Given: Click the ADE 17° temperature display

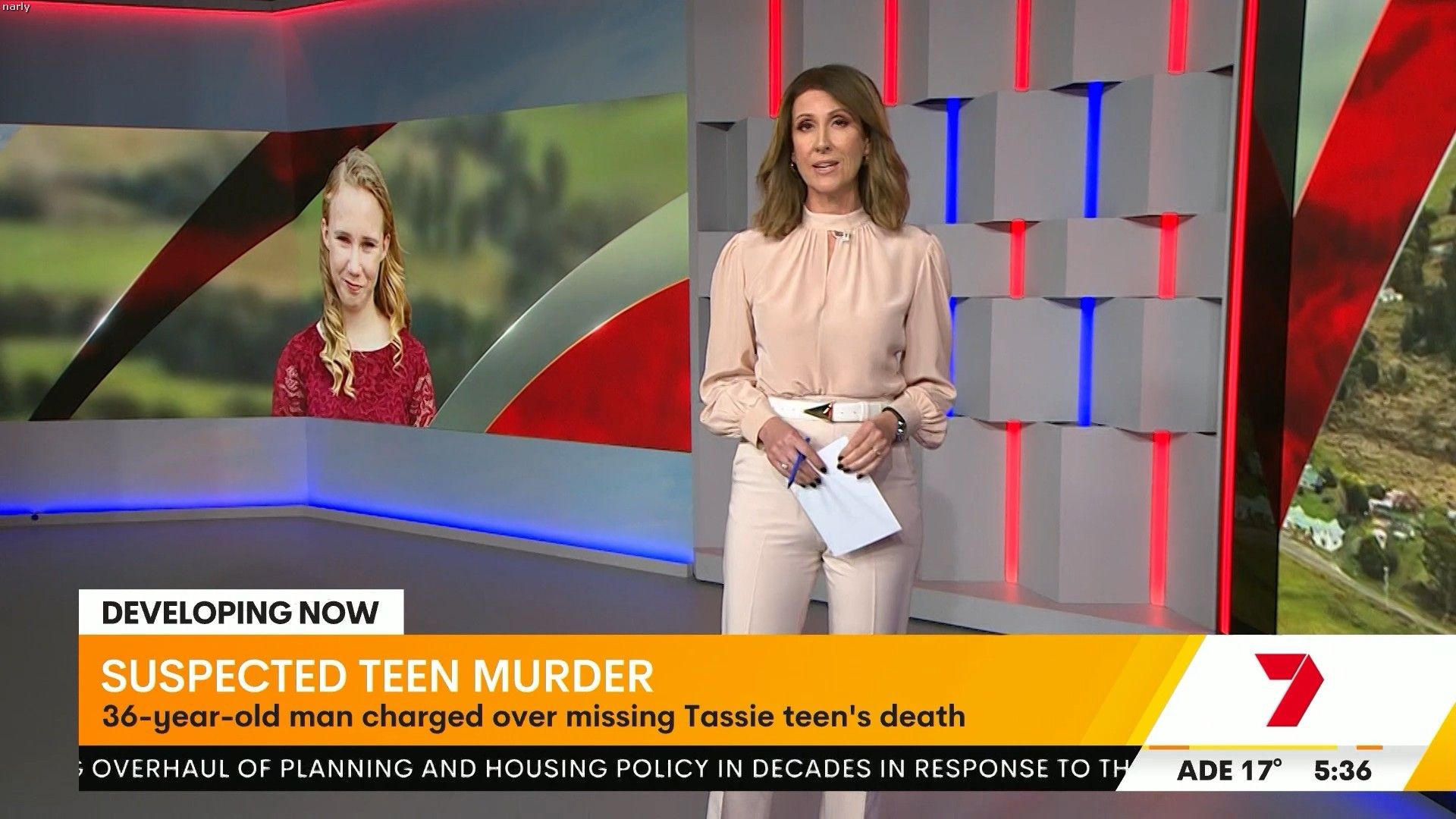Looking at the screenshot, I should click(x=1228, y=771).
